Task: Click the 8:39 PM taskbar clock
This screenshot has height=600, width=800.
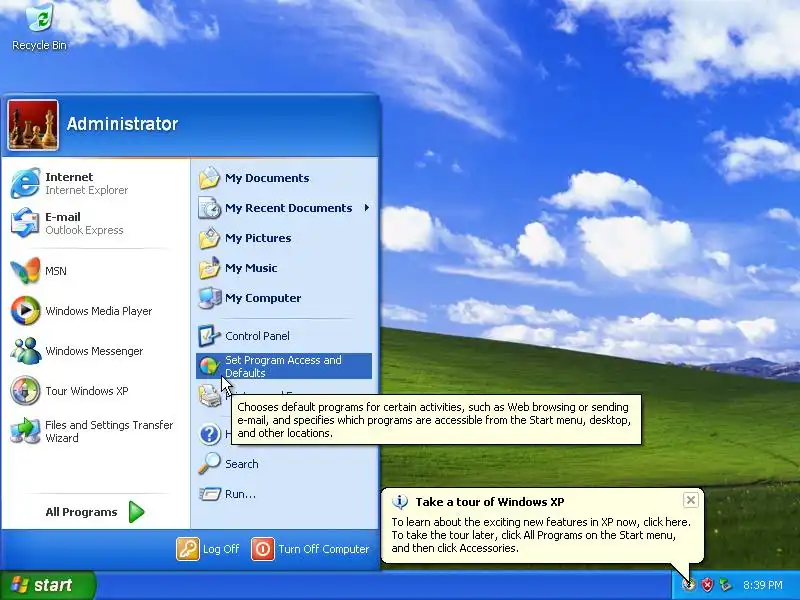Action: coord(762,585)
